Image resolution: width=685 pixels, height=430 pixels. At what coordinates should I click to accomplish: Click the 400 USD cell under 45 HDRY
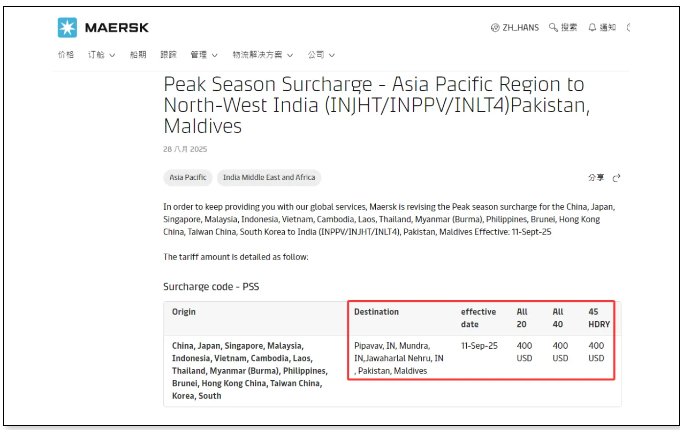click(x=596, y=352)
